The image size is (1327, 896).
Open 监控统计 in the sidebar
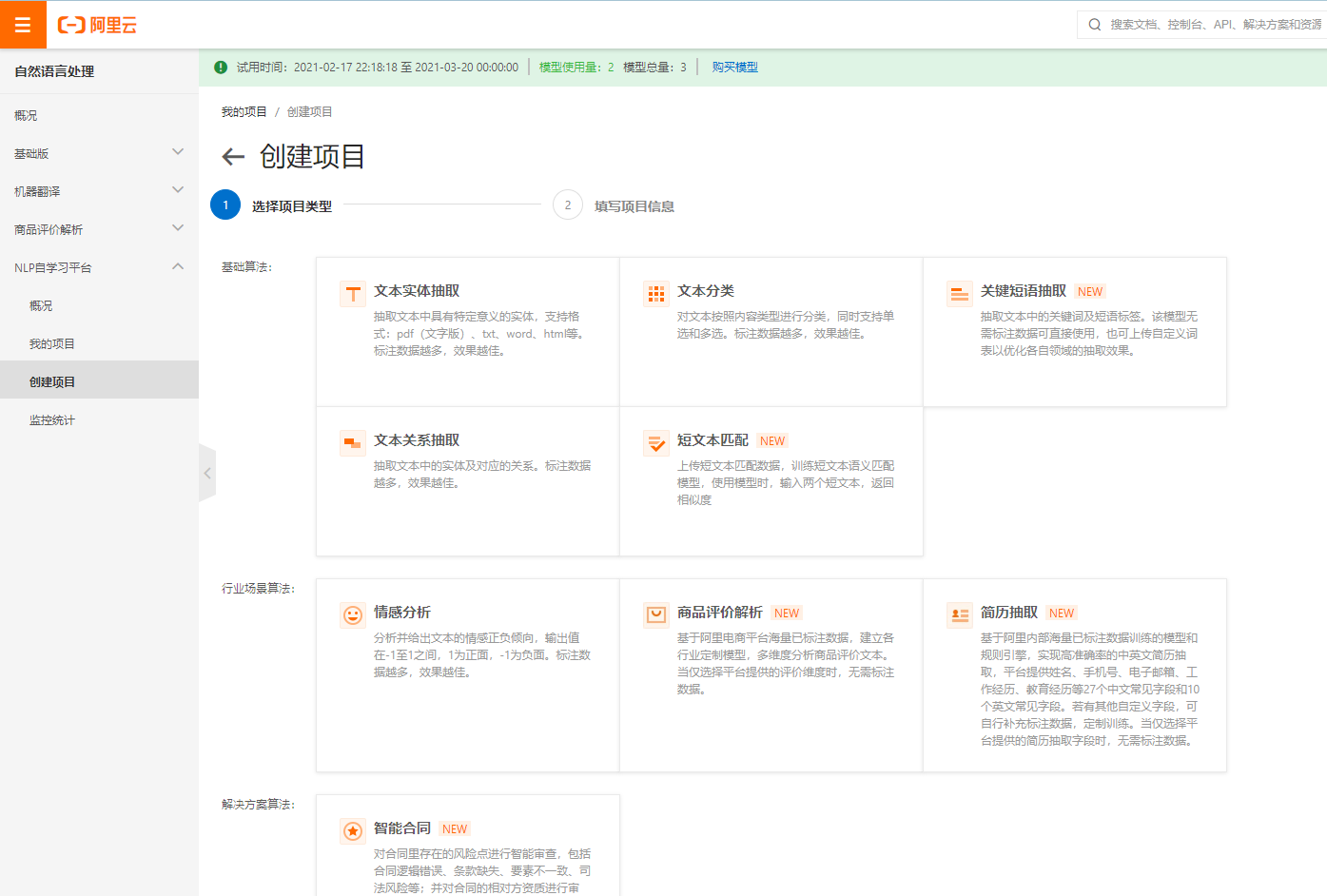[x=52, y=419]
